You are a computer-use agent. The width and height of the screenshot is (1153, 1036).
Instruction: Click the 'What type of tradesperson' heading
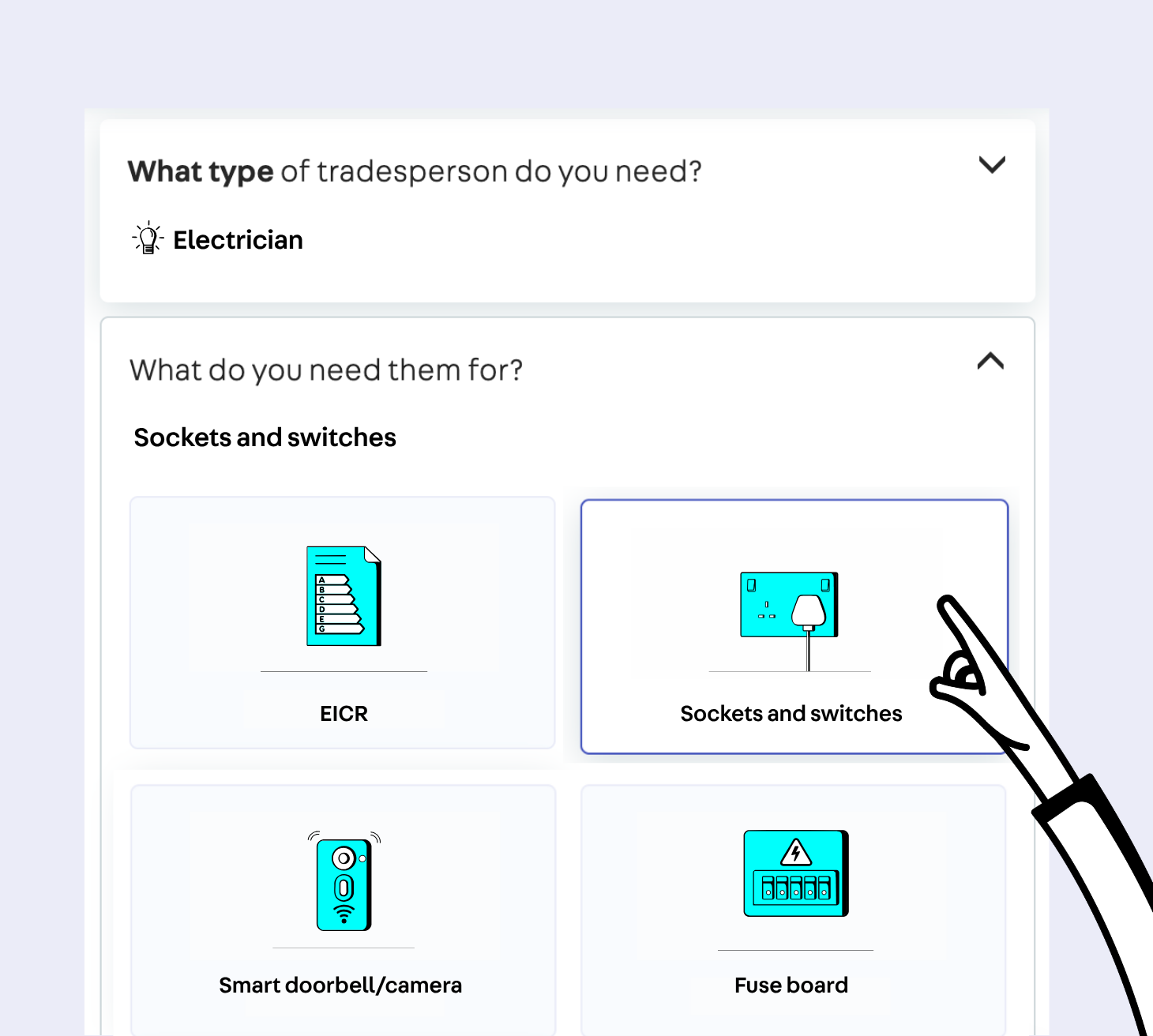coord(415,171)
